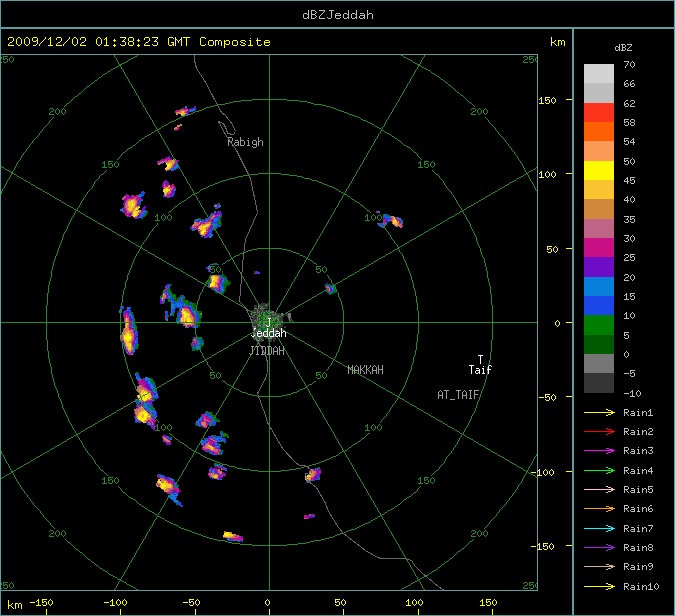This screenshot has height=616, width=675.
Task: Pick the magenta Rain3 arrow icon
Action: point(599,451)
